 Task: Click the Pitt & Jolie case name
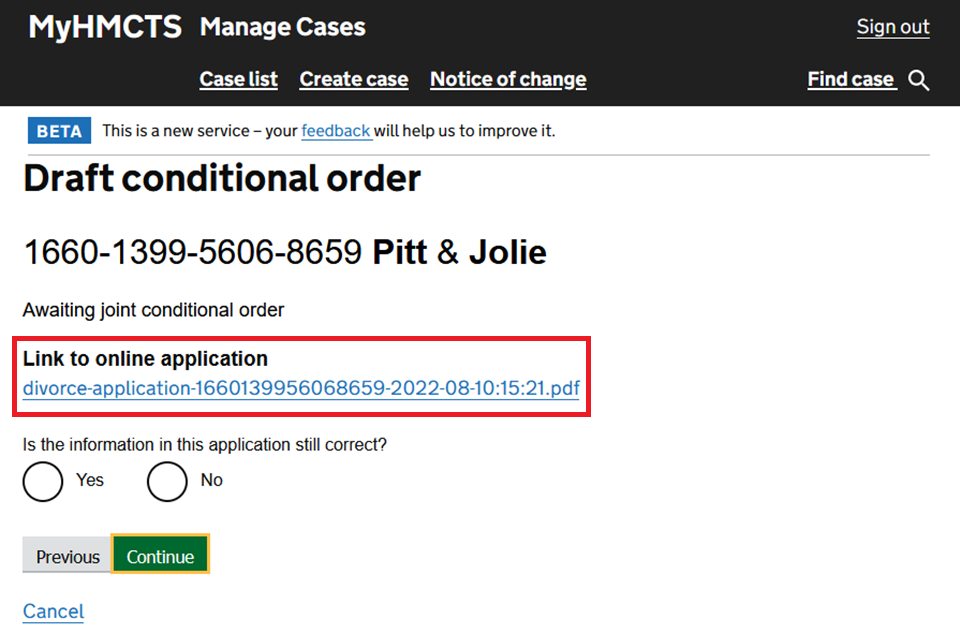pos(459,252)
